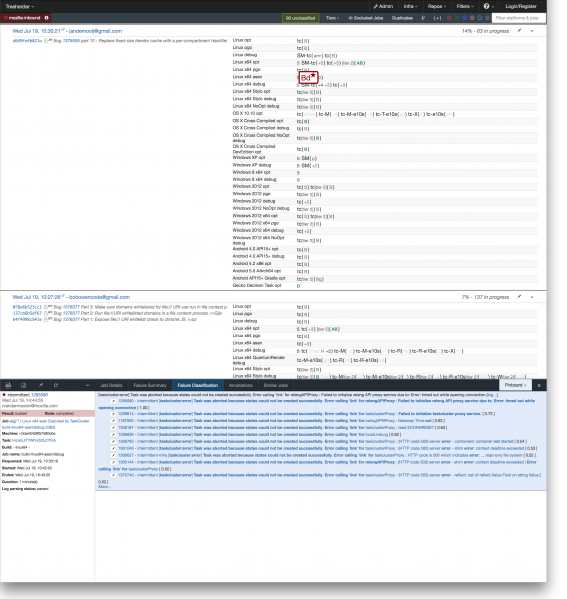
Task: Select the Failure Classification tab
Action: (198, 385)
